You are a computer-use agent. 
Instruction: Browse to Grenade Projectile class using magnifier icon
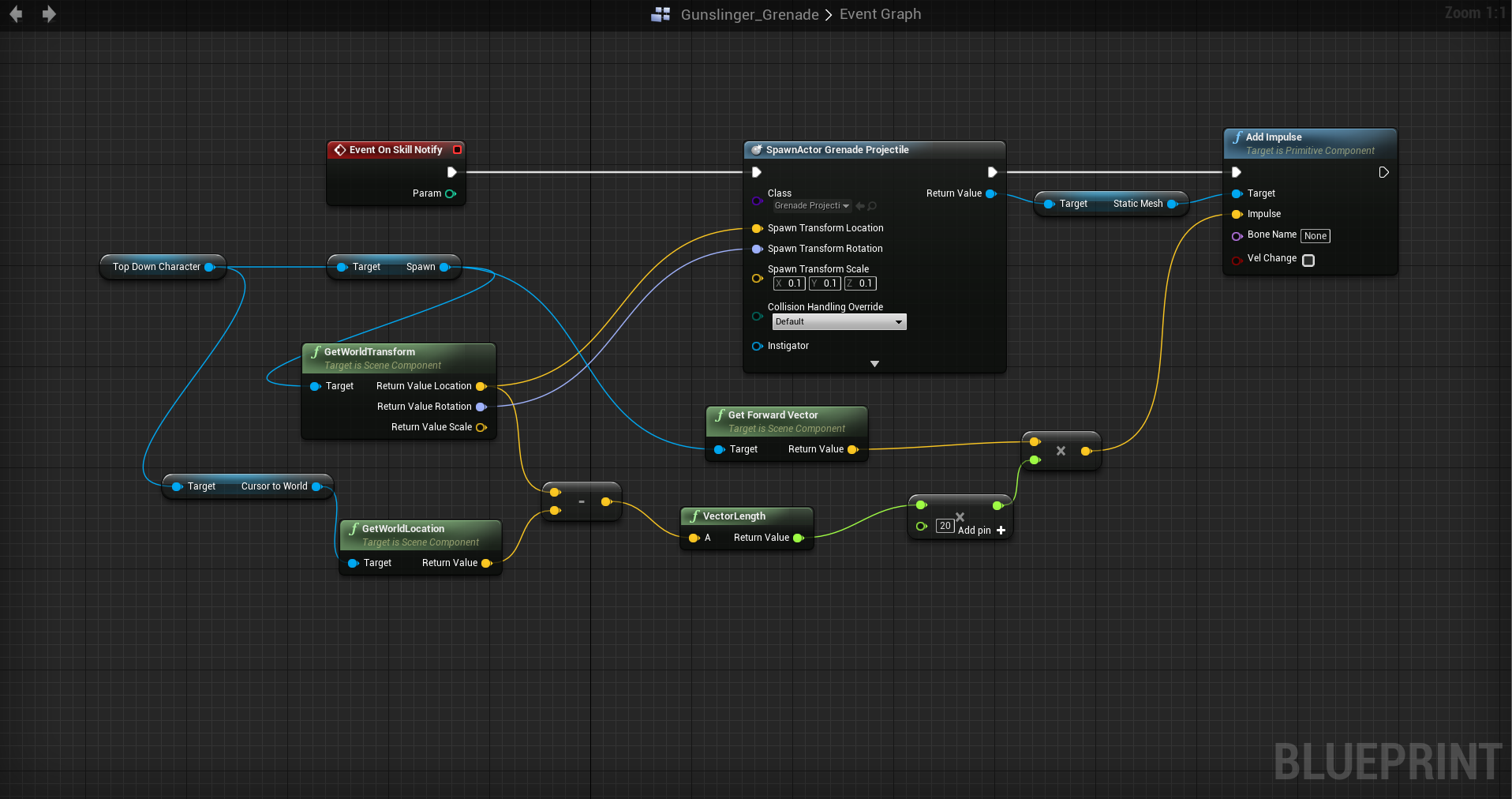(872, 206)
